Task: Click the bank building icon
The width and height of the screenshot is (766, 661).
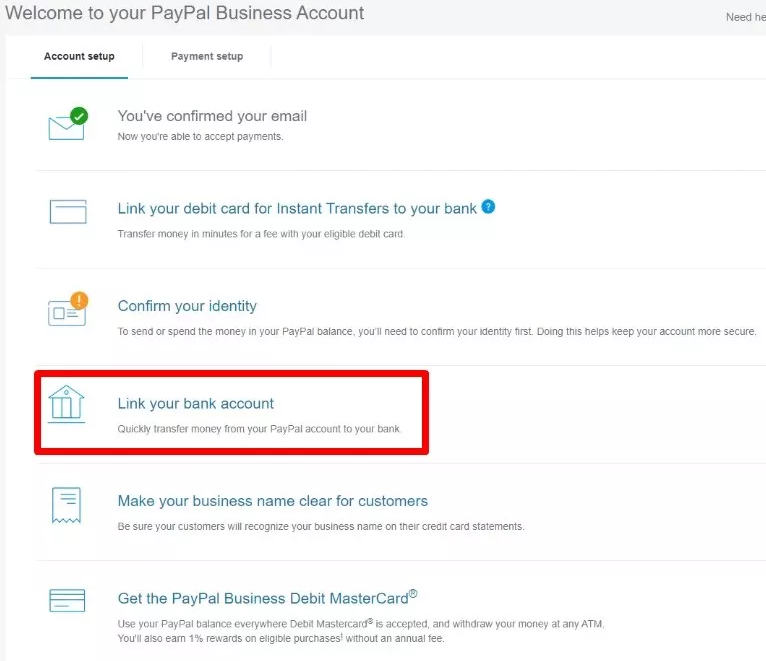Action: click(67, 403)
